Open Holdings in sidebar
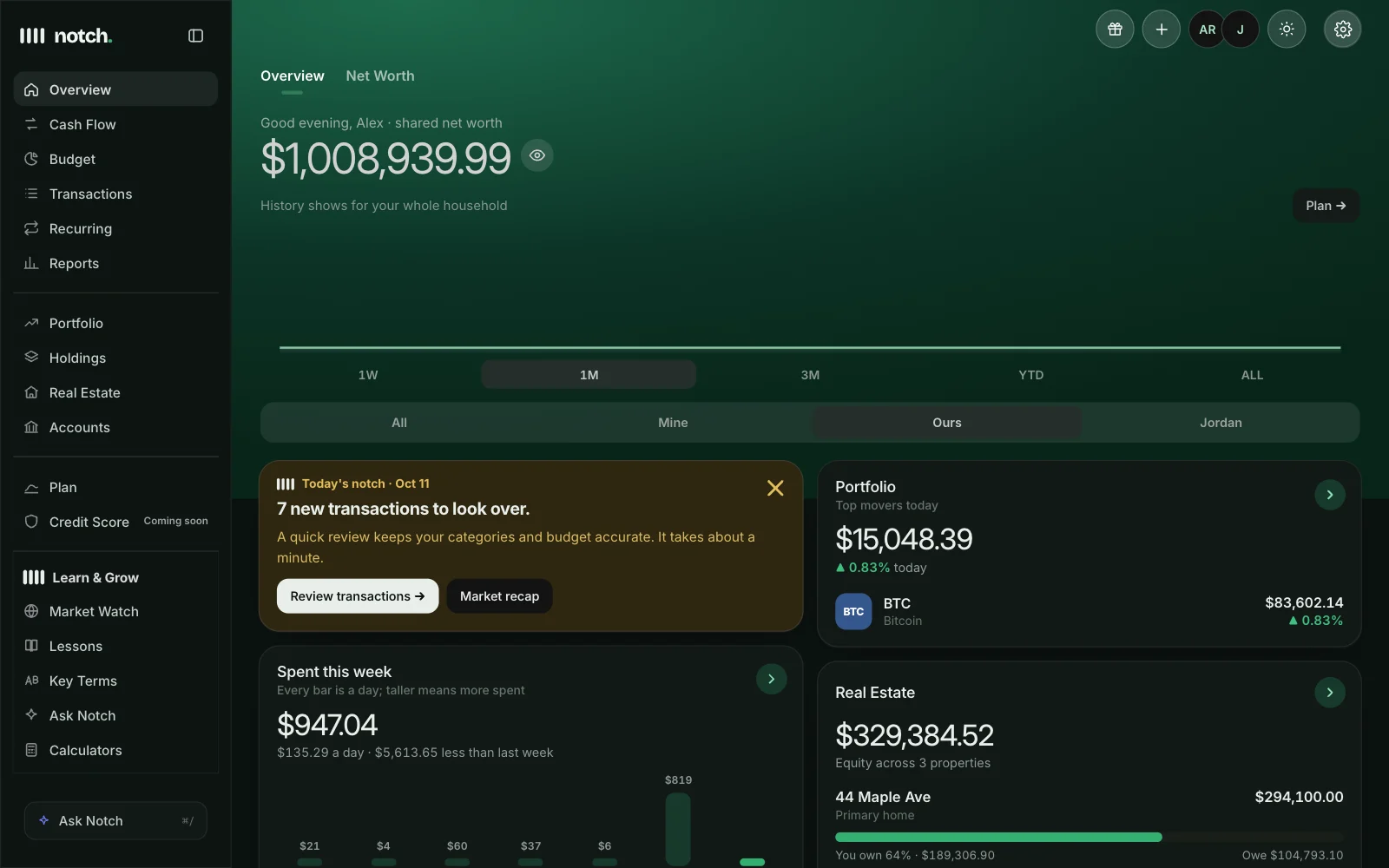Screen dimensions: 1389x868 point(115,358)
